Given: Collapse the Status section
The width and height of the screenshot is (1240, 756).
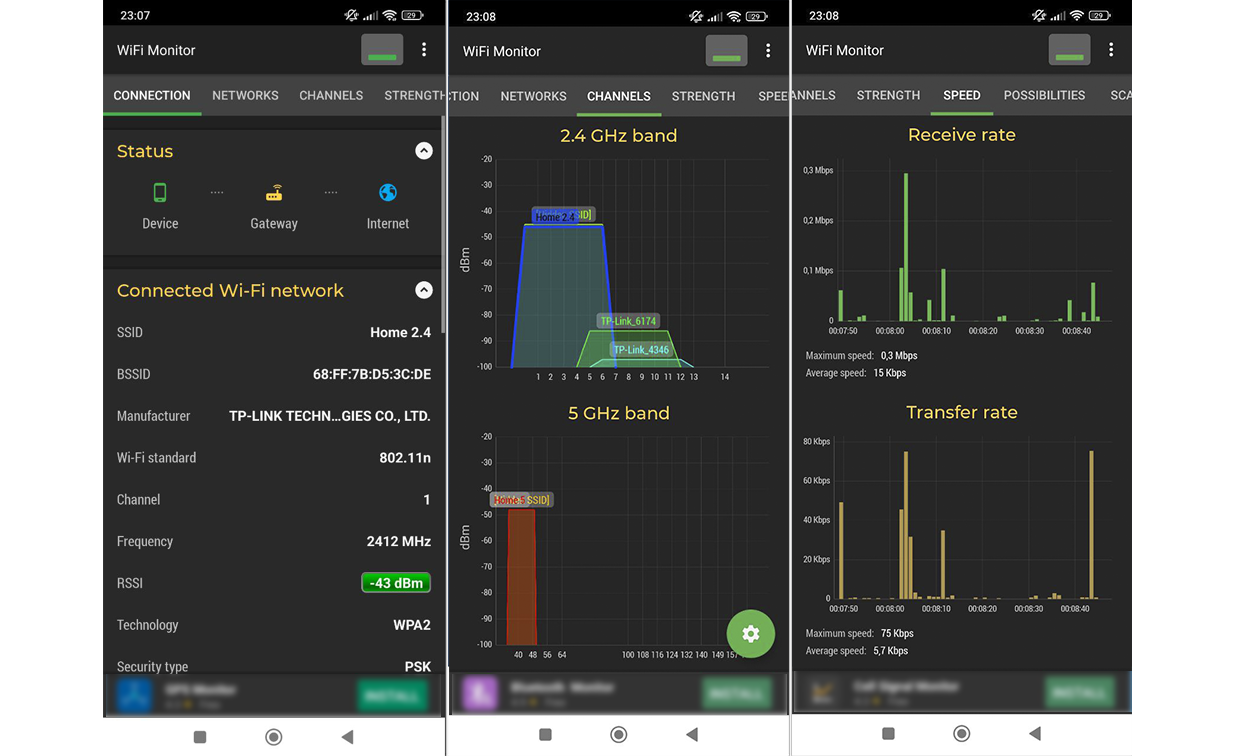Looking at the screenshot, I should 424,151.
